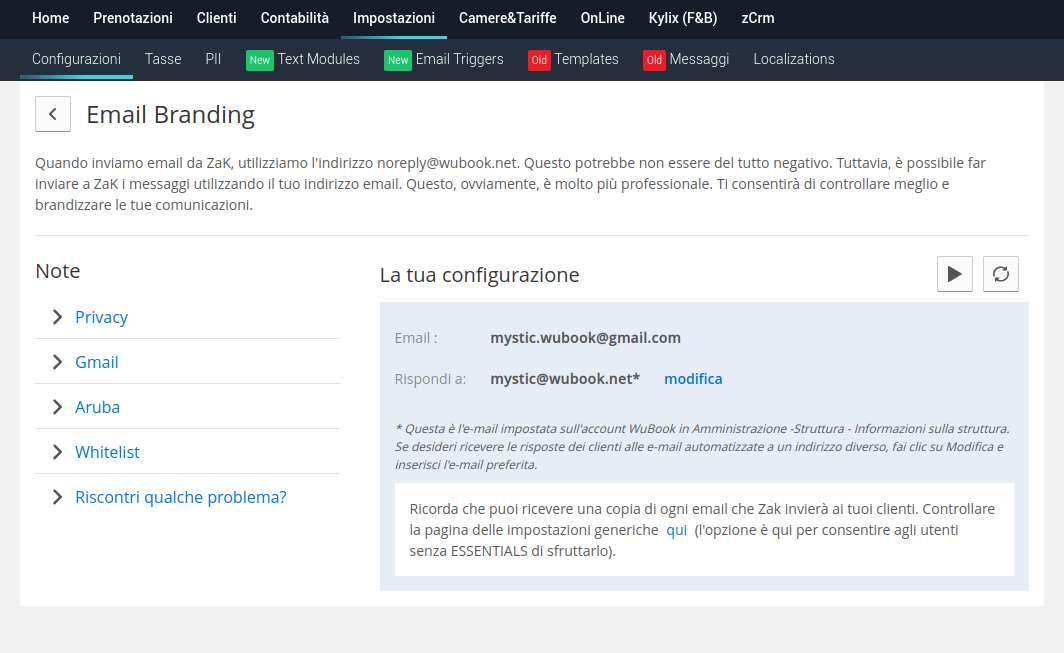
Task: Expand the Whitelist note
Action: [107, 452]
